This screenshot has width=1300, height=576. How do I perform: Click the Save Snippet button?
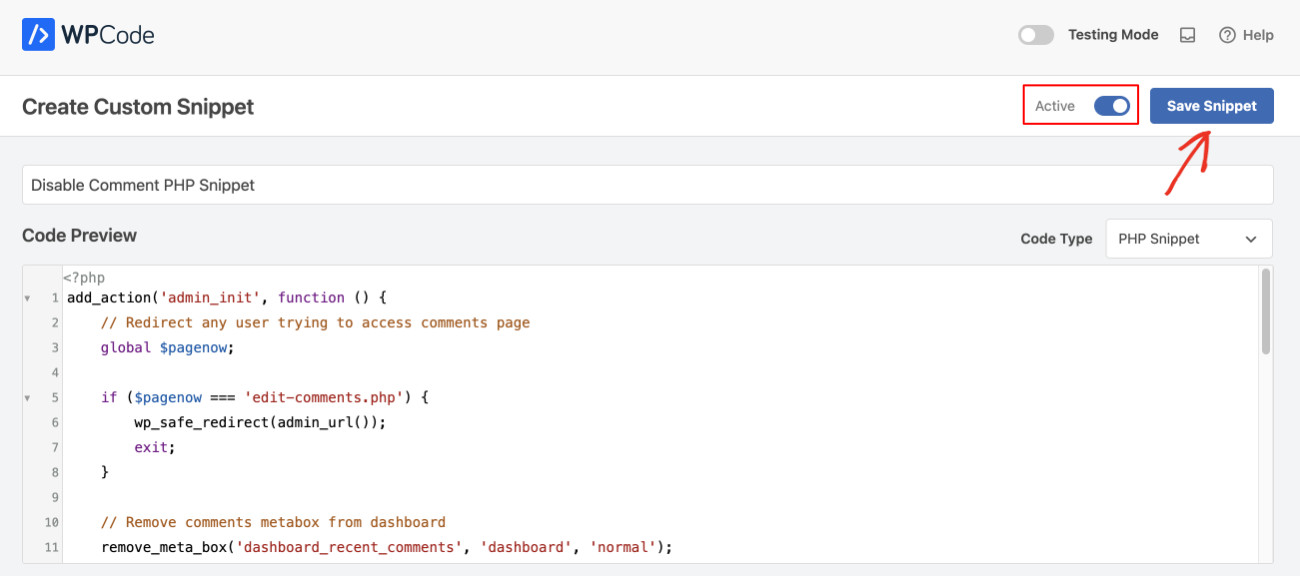(x=1211, y=105)
